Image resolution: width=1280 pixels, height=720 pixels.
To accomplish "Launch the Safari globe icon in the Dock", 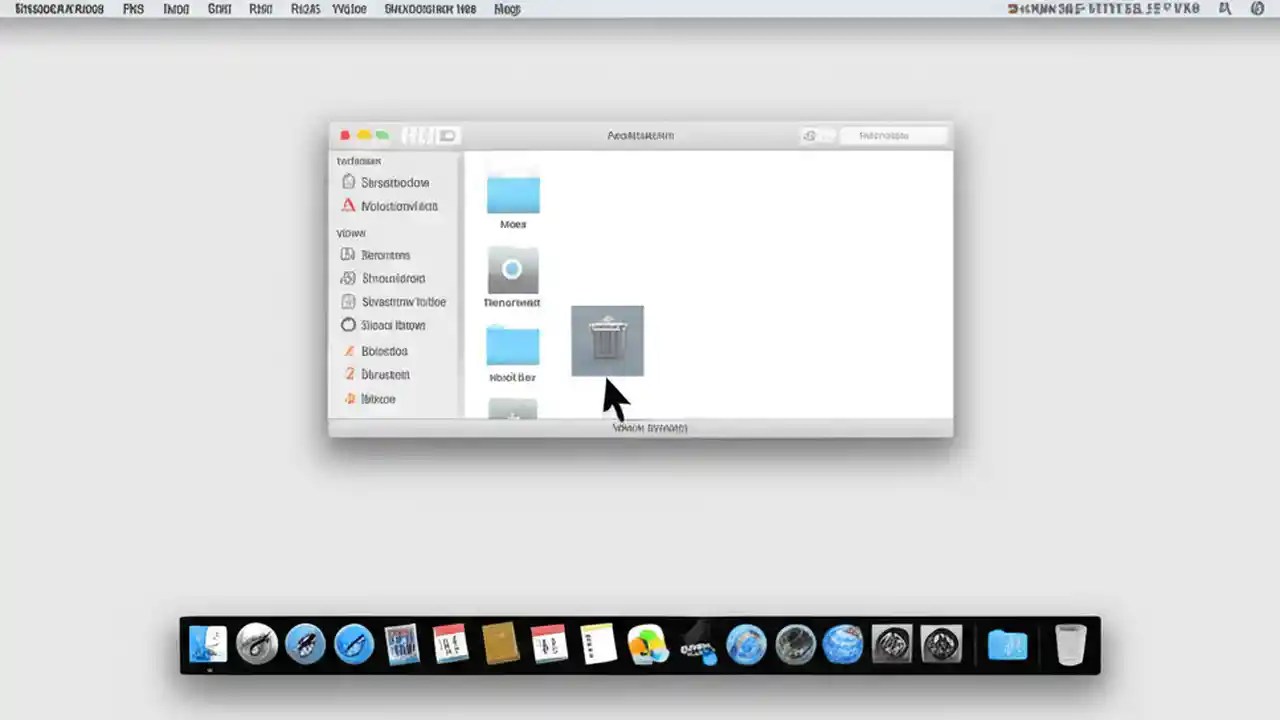I will pyautogui.click(x=747, y=645).
